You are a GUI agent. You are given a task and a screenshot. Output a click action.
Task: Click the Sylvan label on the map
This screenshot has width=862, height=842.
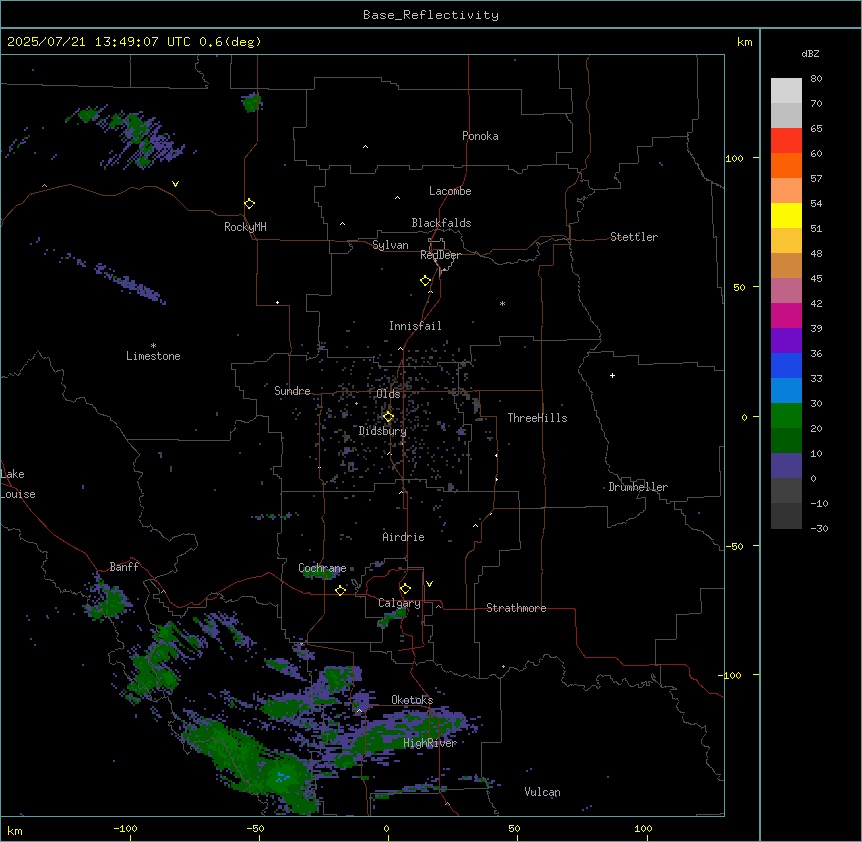tap(390, 245)
